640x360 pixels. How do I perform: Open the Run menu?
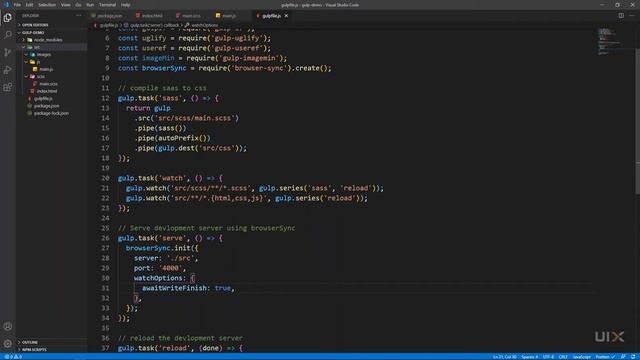[90, 5]
